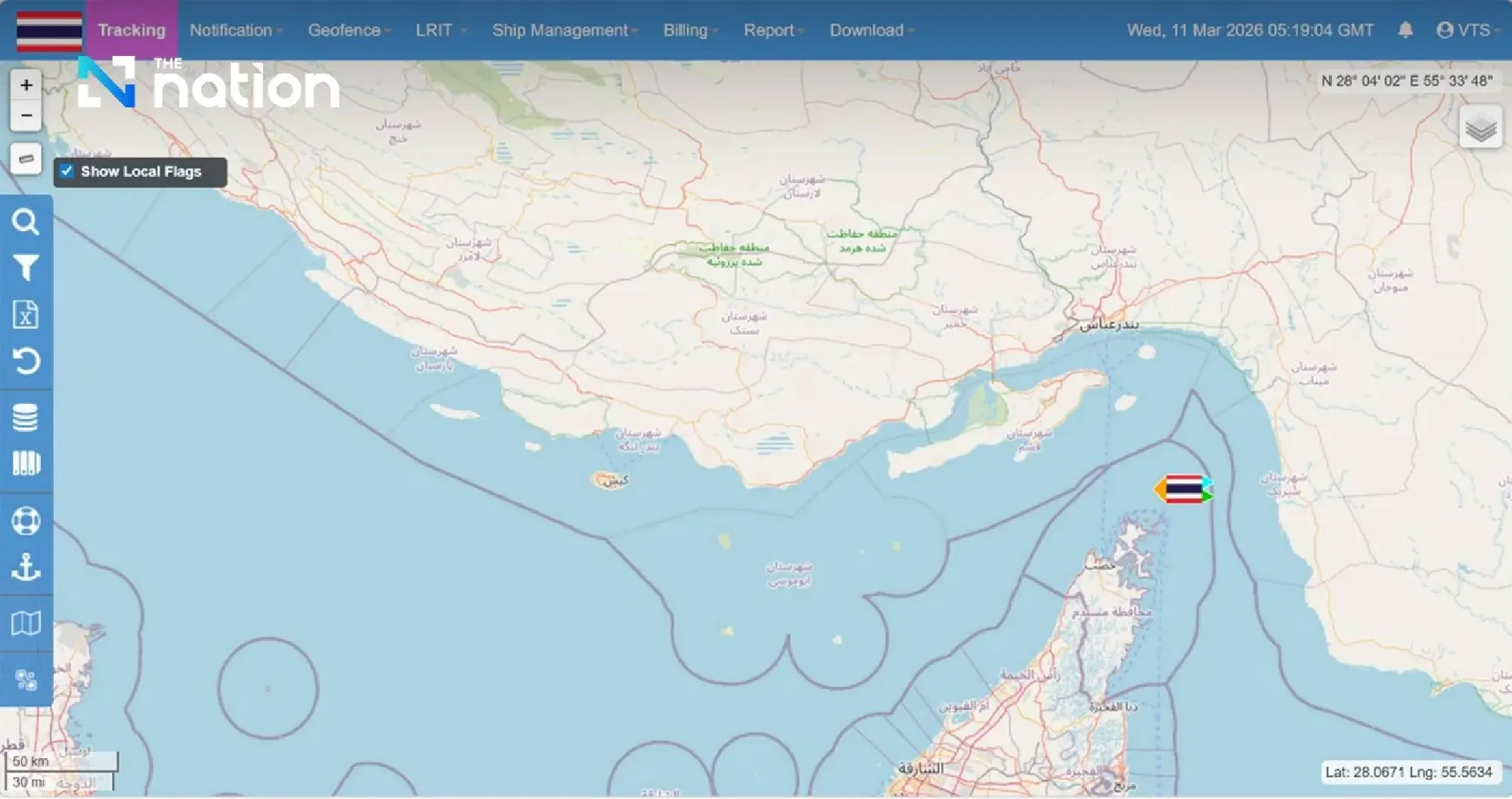Select the anchor (ports) icon
The width and height of the screenshot is (1512, 799).
pos(27,568)
